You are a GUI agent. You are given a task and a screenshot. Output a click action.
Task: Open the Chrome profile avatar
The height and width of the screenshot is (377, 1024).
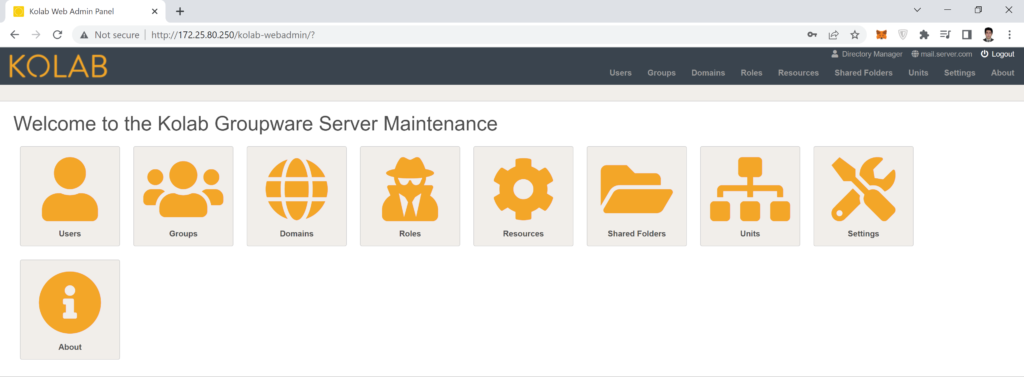988,35
